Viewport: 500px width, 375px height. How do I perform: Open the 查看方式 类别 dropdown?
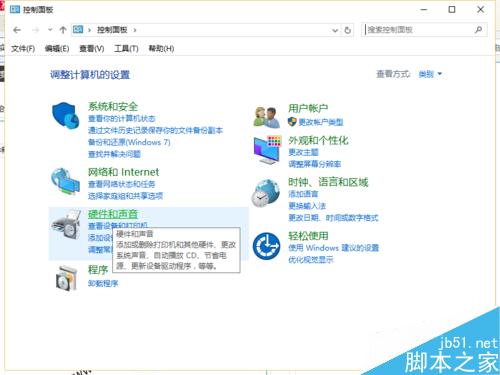pyautogui.click(x=430, y=74)
